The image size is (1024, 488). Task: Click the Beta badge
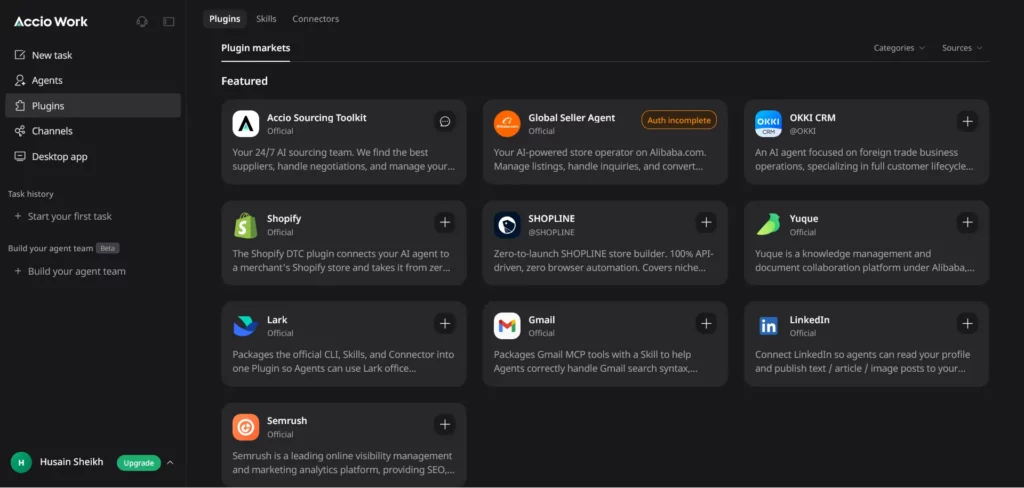click(107, 248)
